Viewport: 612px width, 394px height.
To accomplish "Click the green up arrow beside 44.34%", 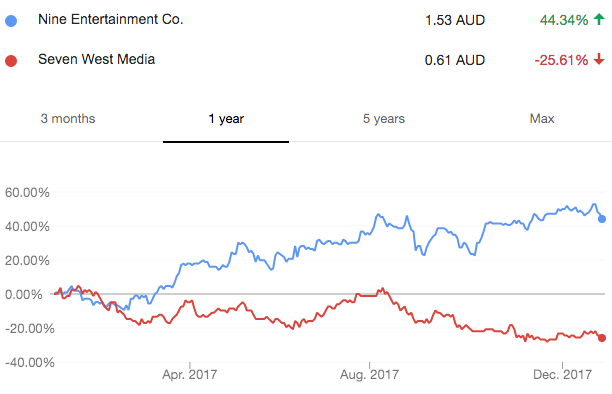I will coord(599,19).
